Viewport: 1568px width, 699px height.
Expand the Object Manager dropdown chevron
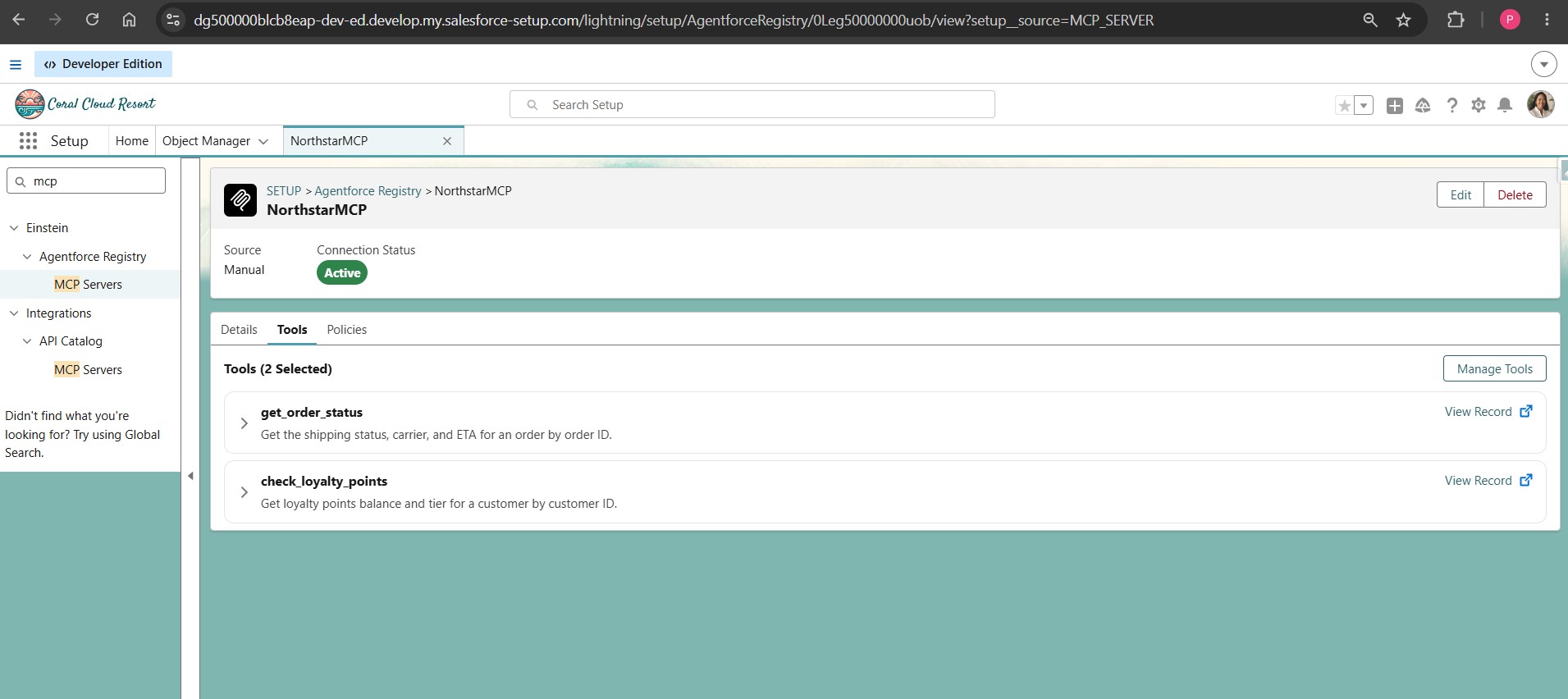point(263,141)
